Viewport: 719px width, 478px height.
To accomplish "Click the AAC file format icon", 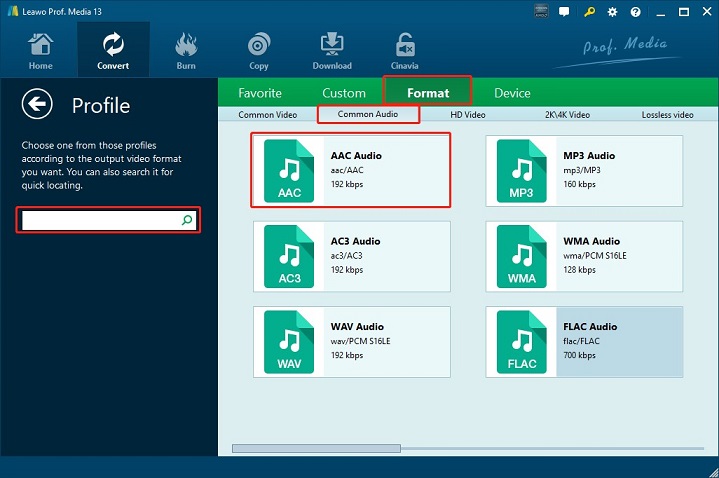I will pos(289,171).
